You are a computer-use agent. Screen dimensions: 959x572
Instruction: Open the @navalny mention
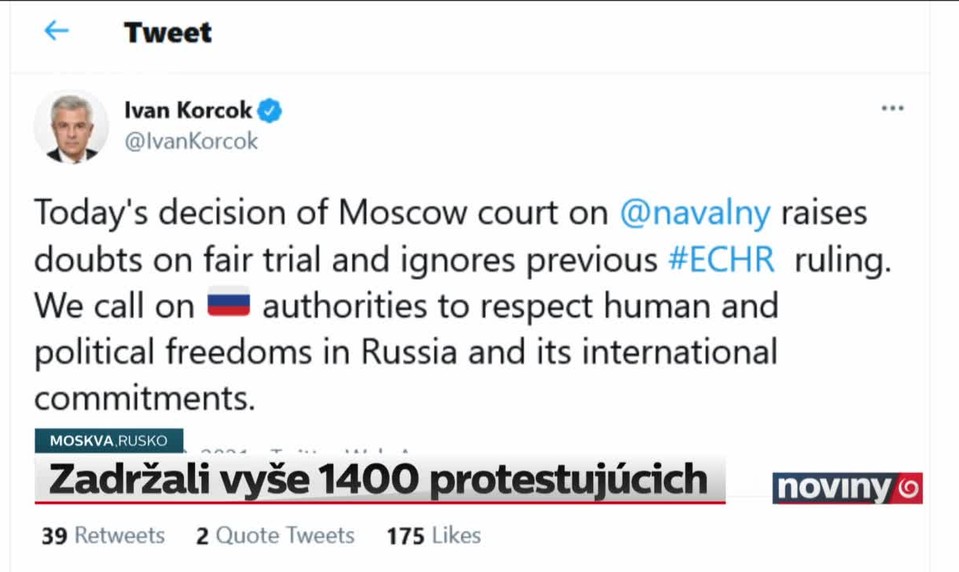[x=695, y=213]
